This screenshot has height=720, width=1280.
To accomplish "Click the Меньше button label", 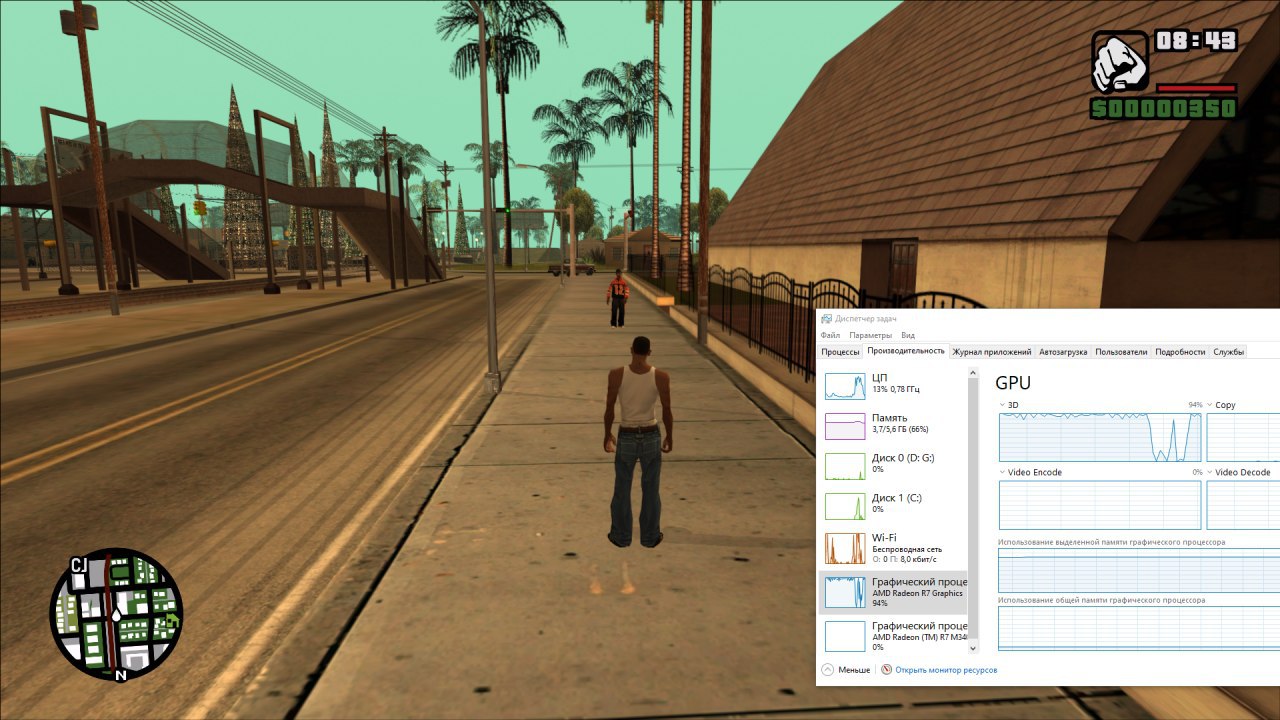I will pos(854,670).
